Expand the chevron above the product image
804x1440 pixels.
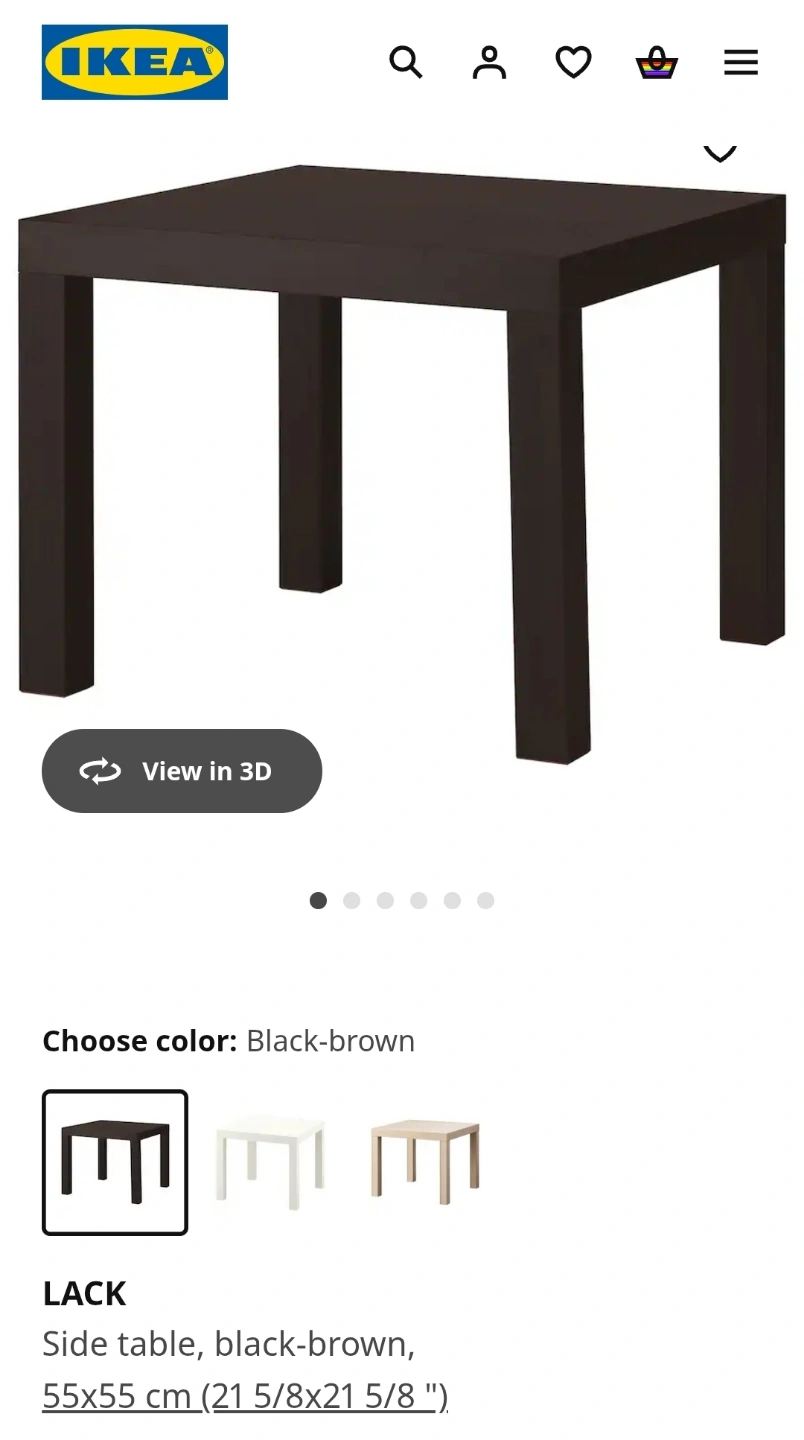click(720, 152)
